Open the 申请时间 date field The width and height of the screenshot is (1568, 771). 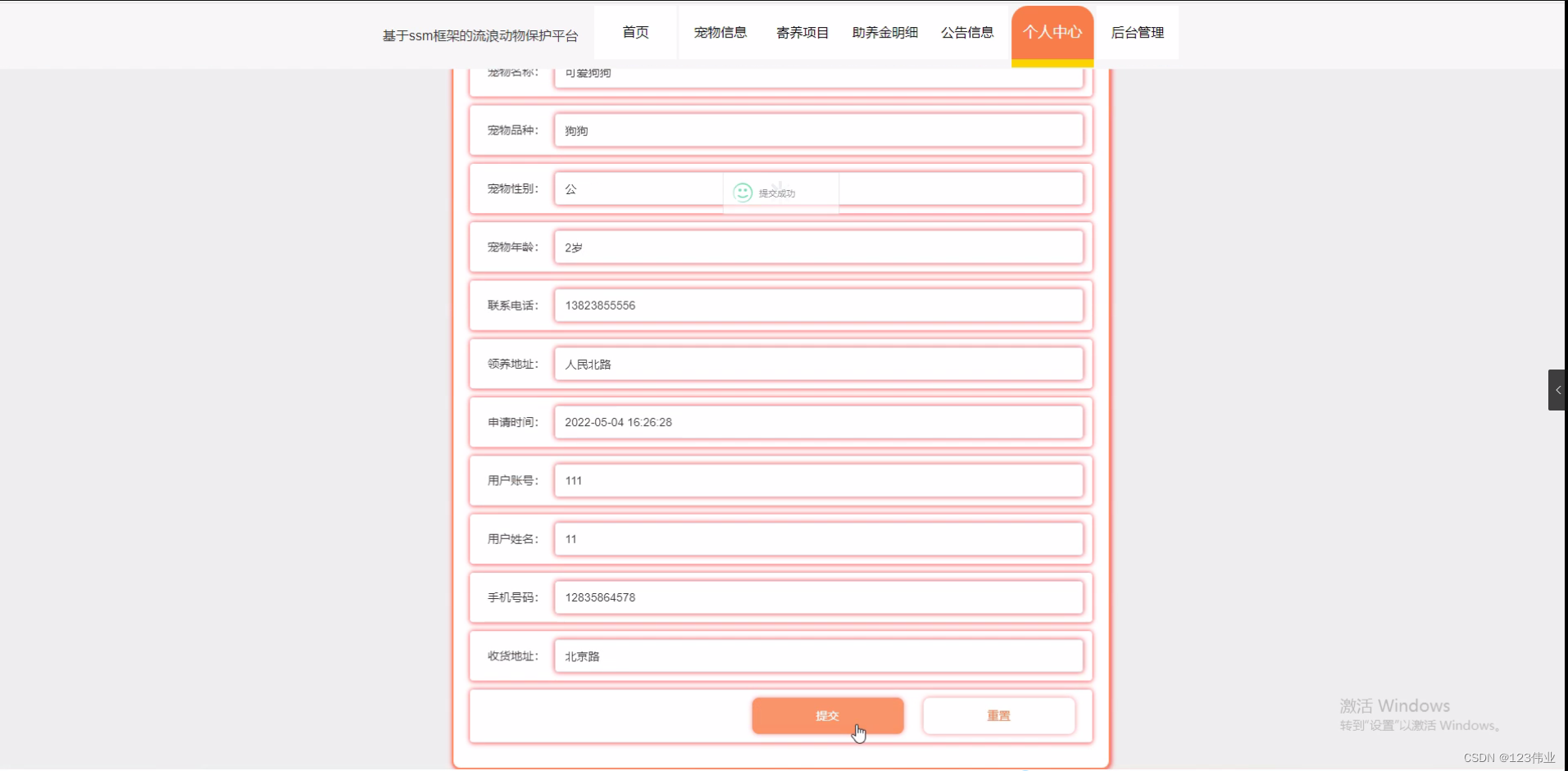click(820, 421)
